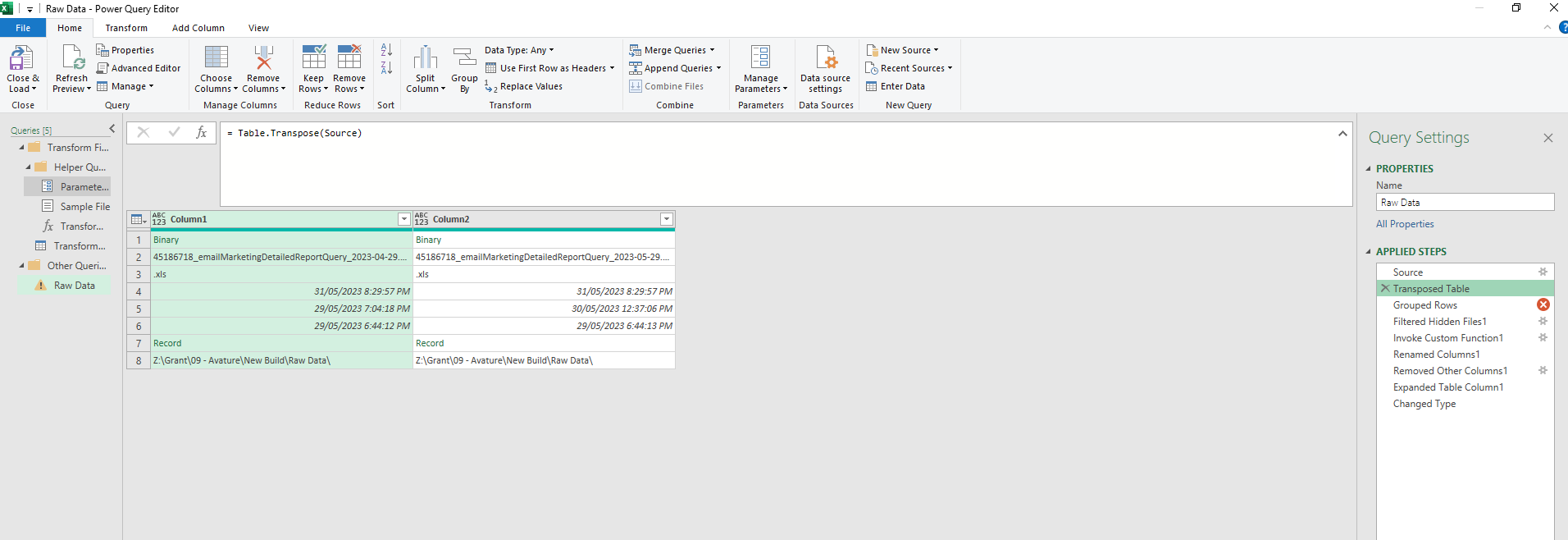Click the query Name input field
The width and height of the screenshot is (1568, 540).
[1465, 203]
